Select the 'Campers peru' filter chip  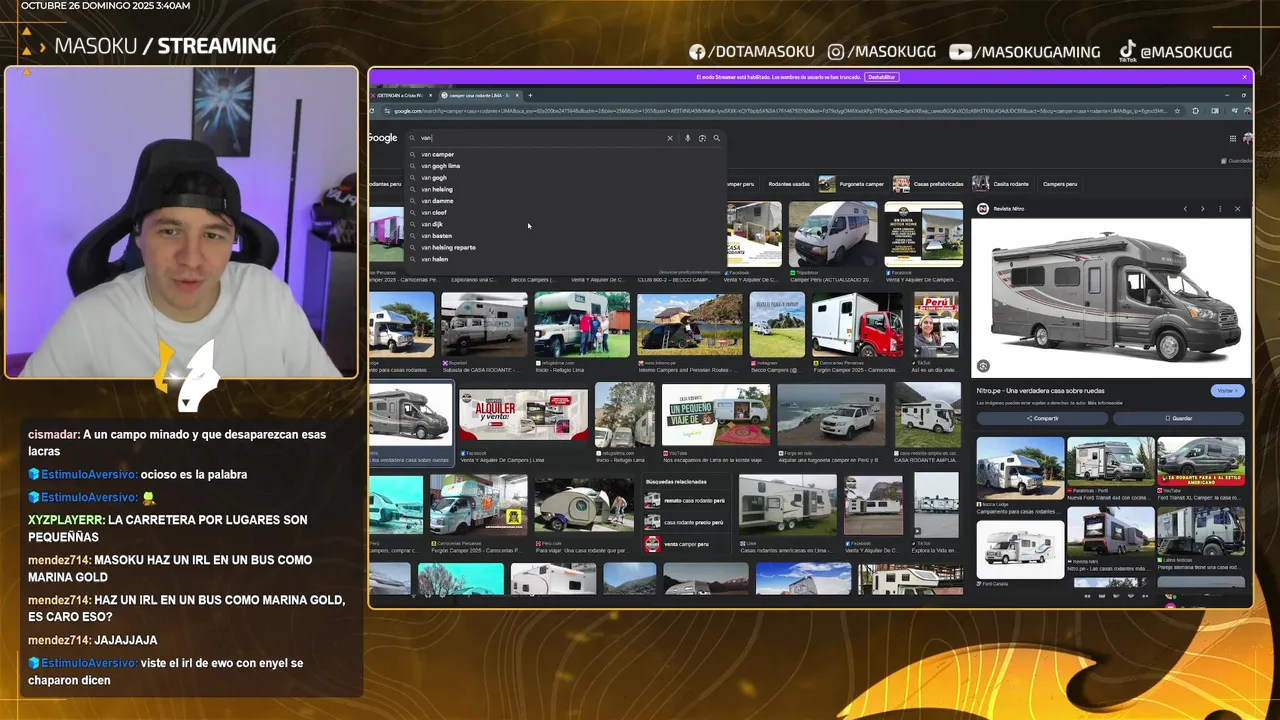[x=1060, y=184]
